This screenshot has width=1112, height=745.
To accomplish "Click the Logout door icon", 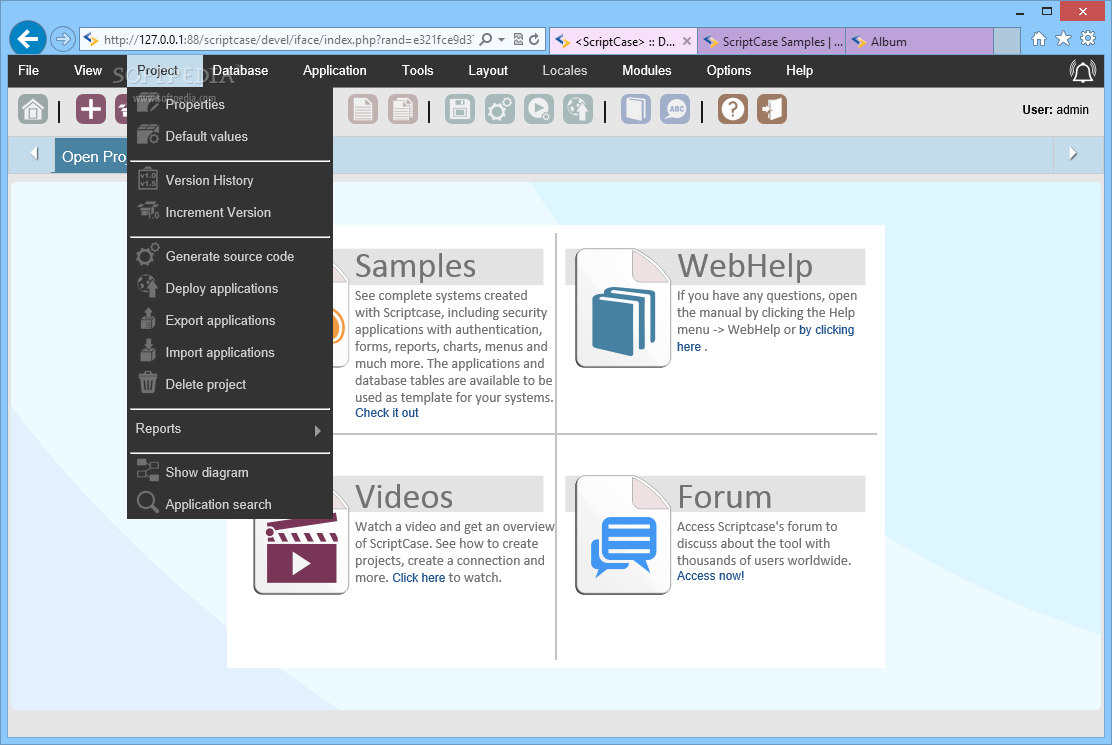I will 772,109.
